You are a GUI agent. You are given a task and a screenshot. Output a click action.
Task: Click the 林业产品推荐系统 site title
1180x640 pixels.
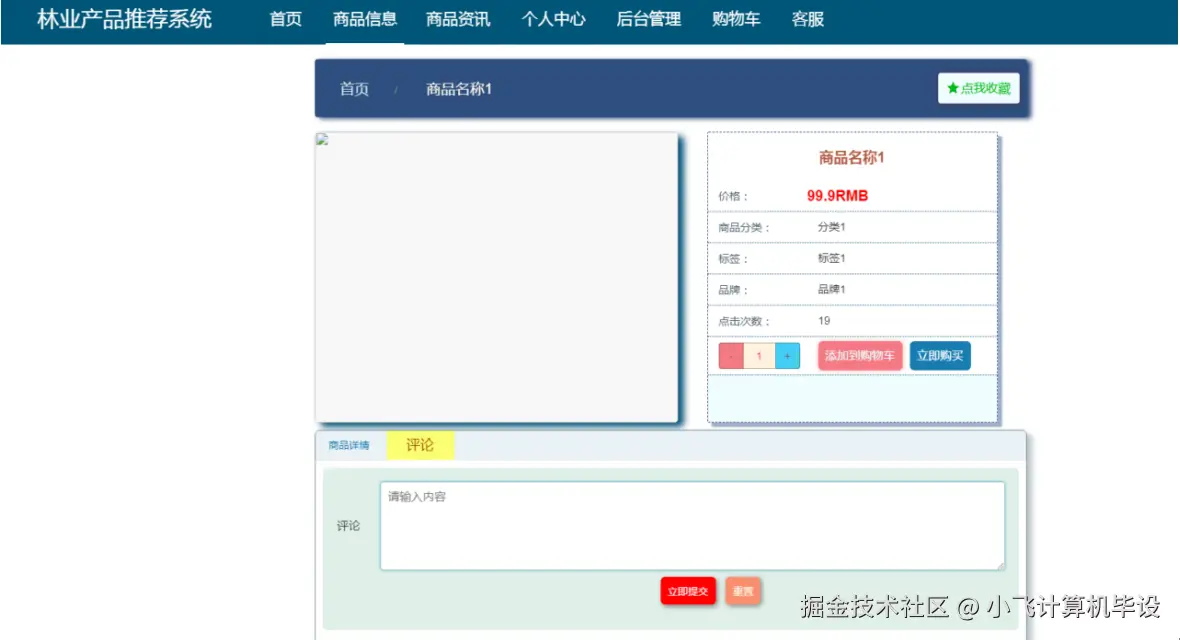(x=124, y=19)
